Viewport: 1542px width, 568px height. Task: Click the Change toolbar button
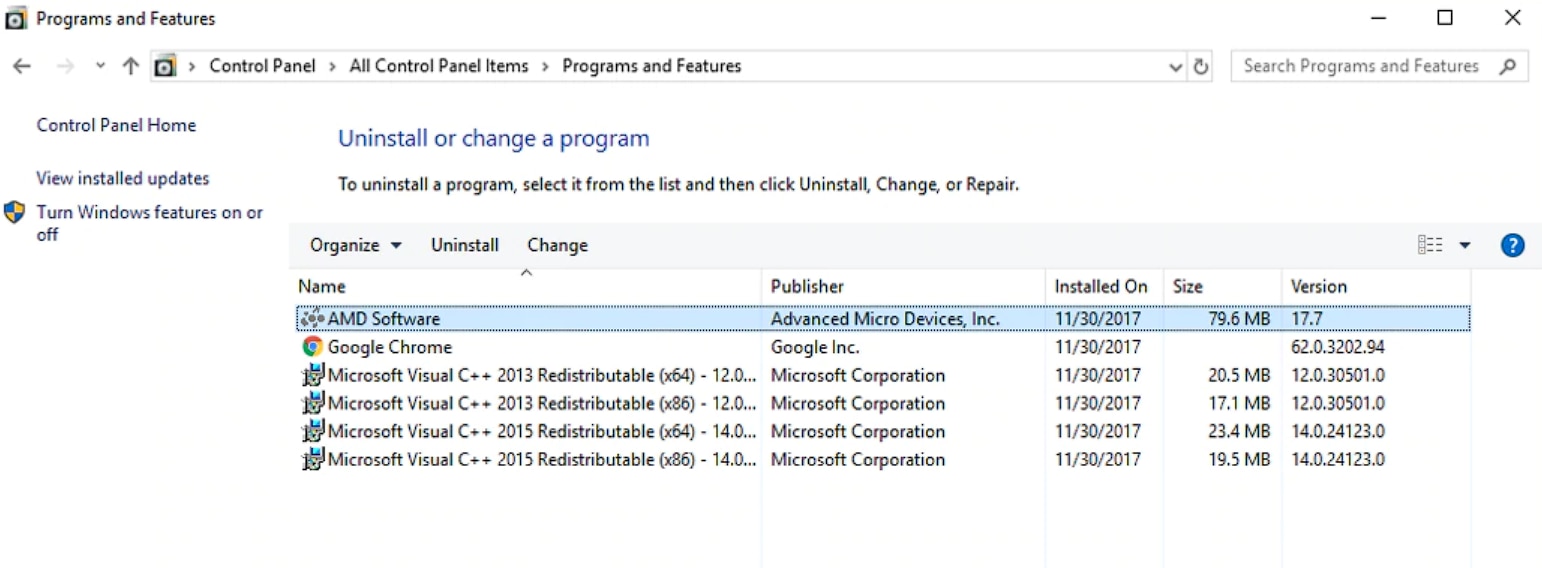tap(557, 245)
